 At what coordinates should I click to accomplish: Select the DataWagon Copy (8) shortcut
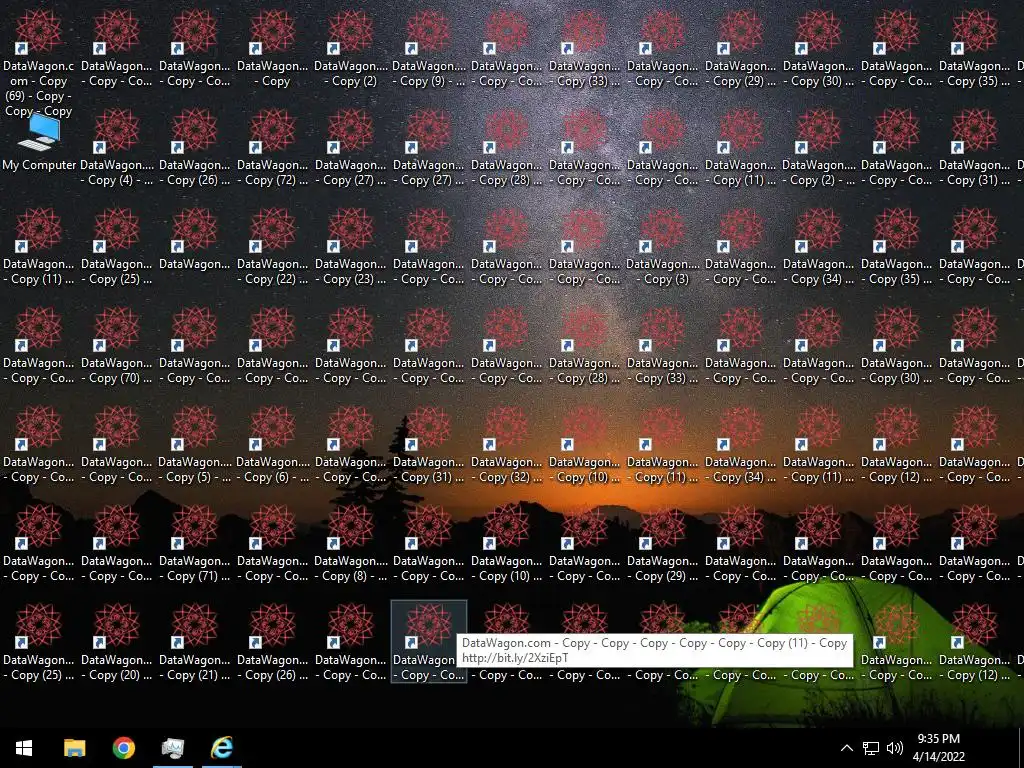[x=351, y=543]
